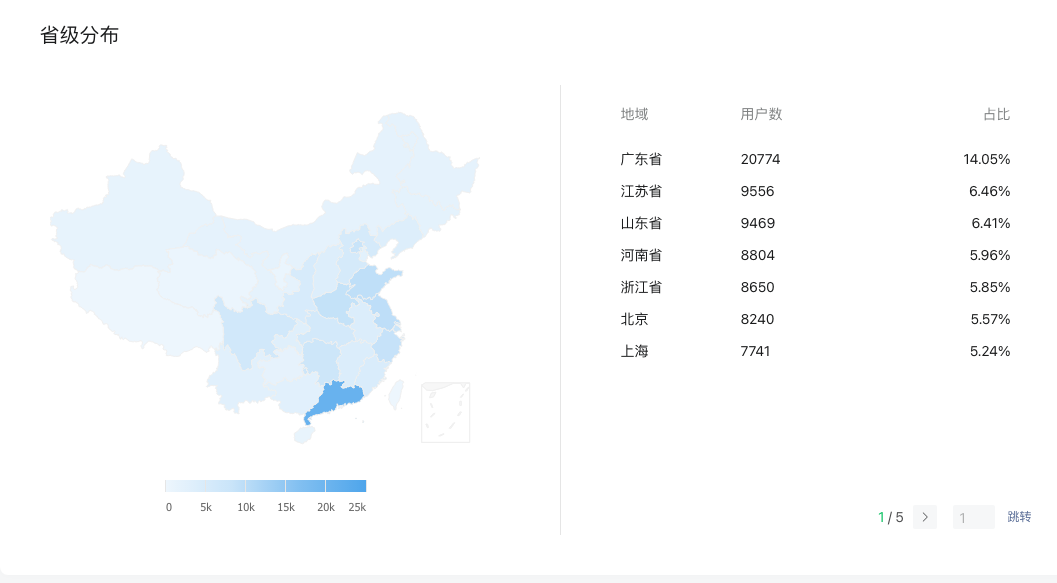Click the 5k legend label
This screenshot has width=1057, height=583.
[x=206, y=508]
